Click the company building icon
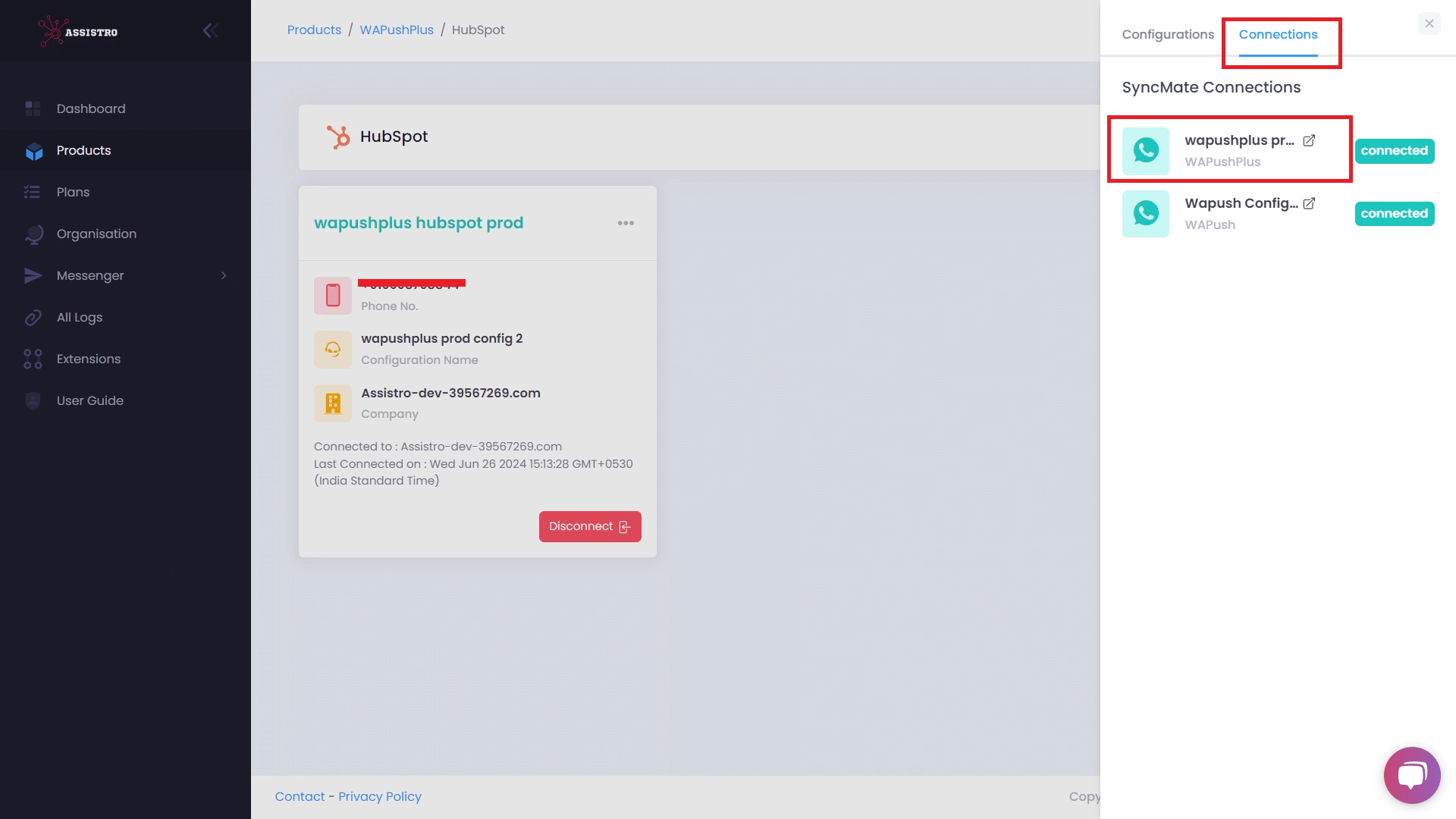 click(333, 403)
